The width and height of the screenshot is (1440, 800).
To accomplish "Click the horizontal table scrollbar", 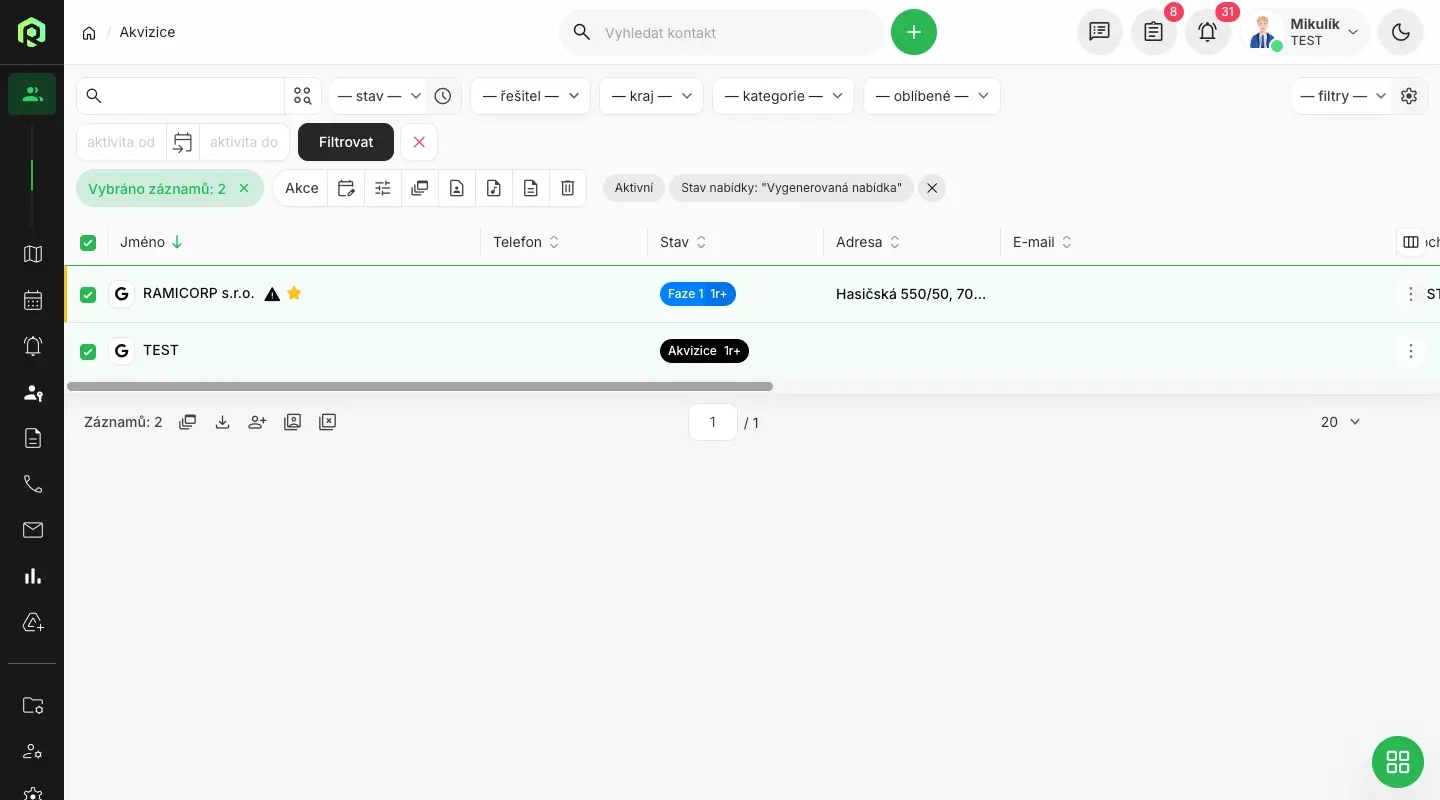I will click(420, 386).
